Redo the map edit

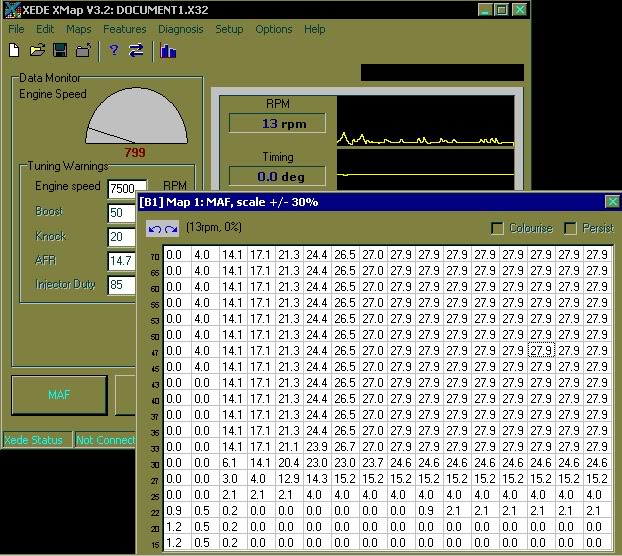(x=171, y=229)
